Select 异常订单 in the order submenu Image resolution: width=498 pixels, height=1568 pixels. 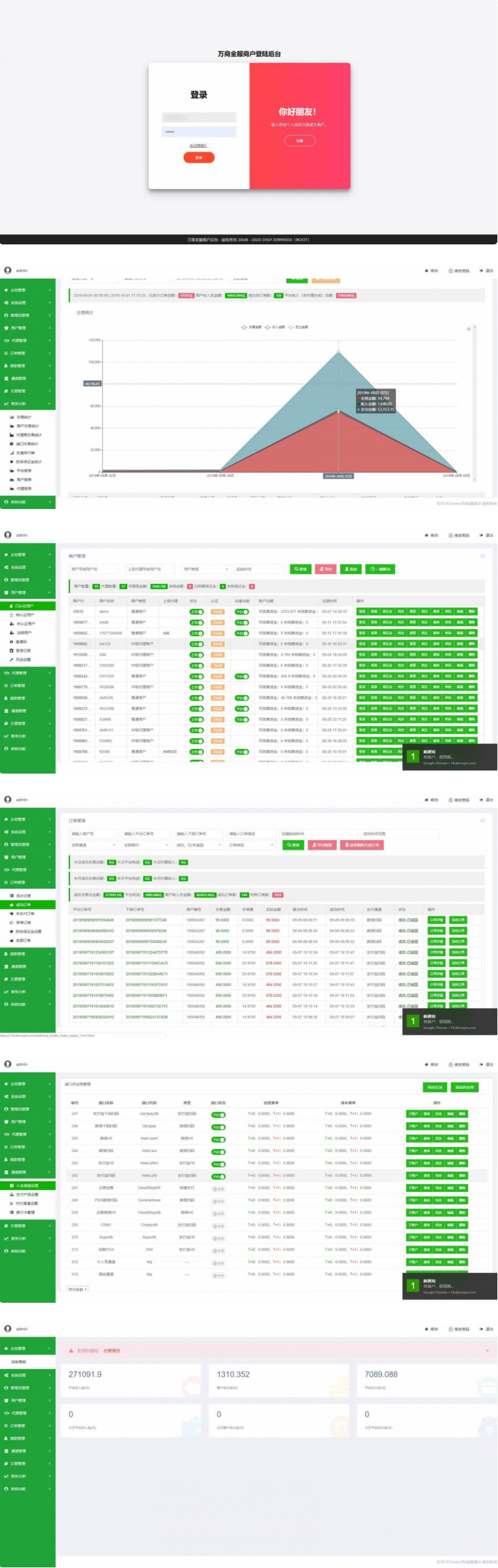(x=23, y=922)
